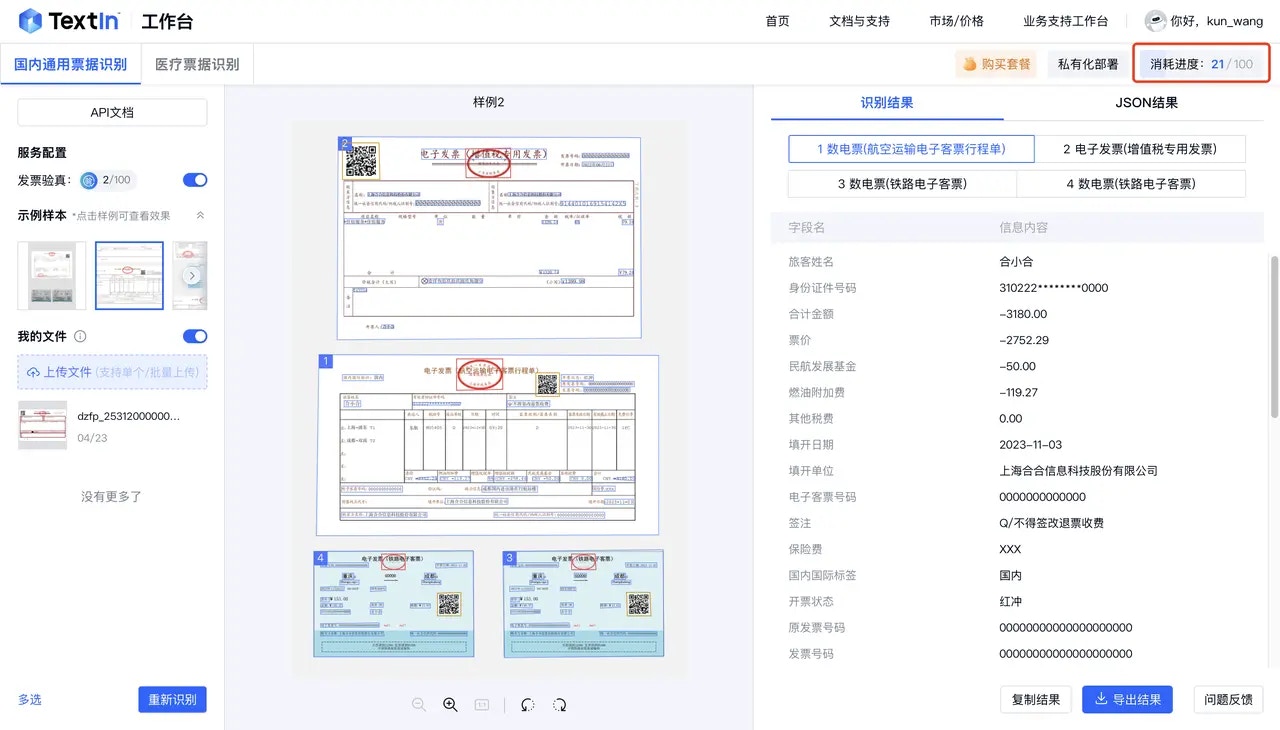1280x730 pixels.
Task: Click the 国内国际标签 value 国内
Action: coord(1011,575)
